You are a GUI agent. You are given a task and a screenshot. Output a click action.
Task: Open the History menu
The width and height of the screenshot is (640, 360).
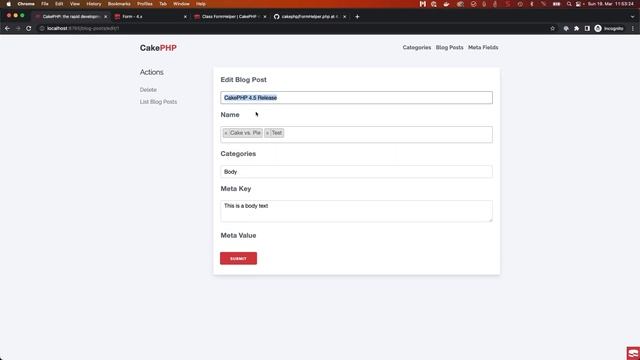tap(94, 4)
